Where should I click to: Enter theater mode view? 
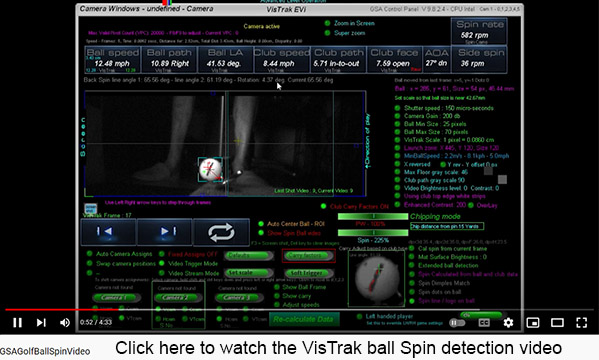[557, 323]
